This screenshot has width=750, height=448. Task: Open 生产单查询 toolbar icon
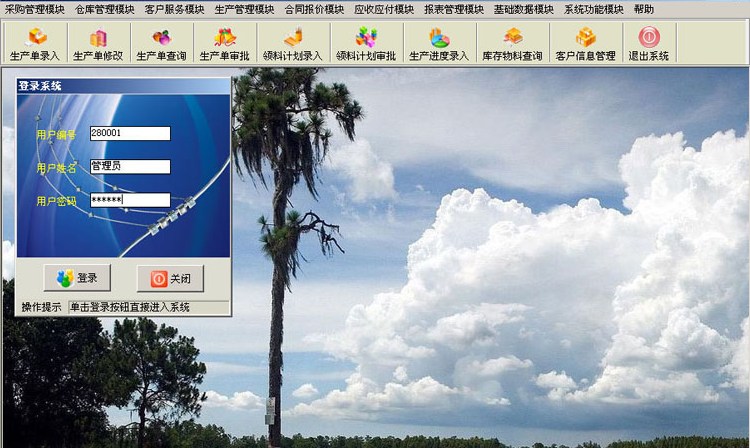[161, 43]
